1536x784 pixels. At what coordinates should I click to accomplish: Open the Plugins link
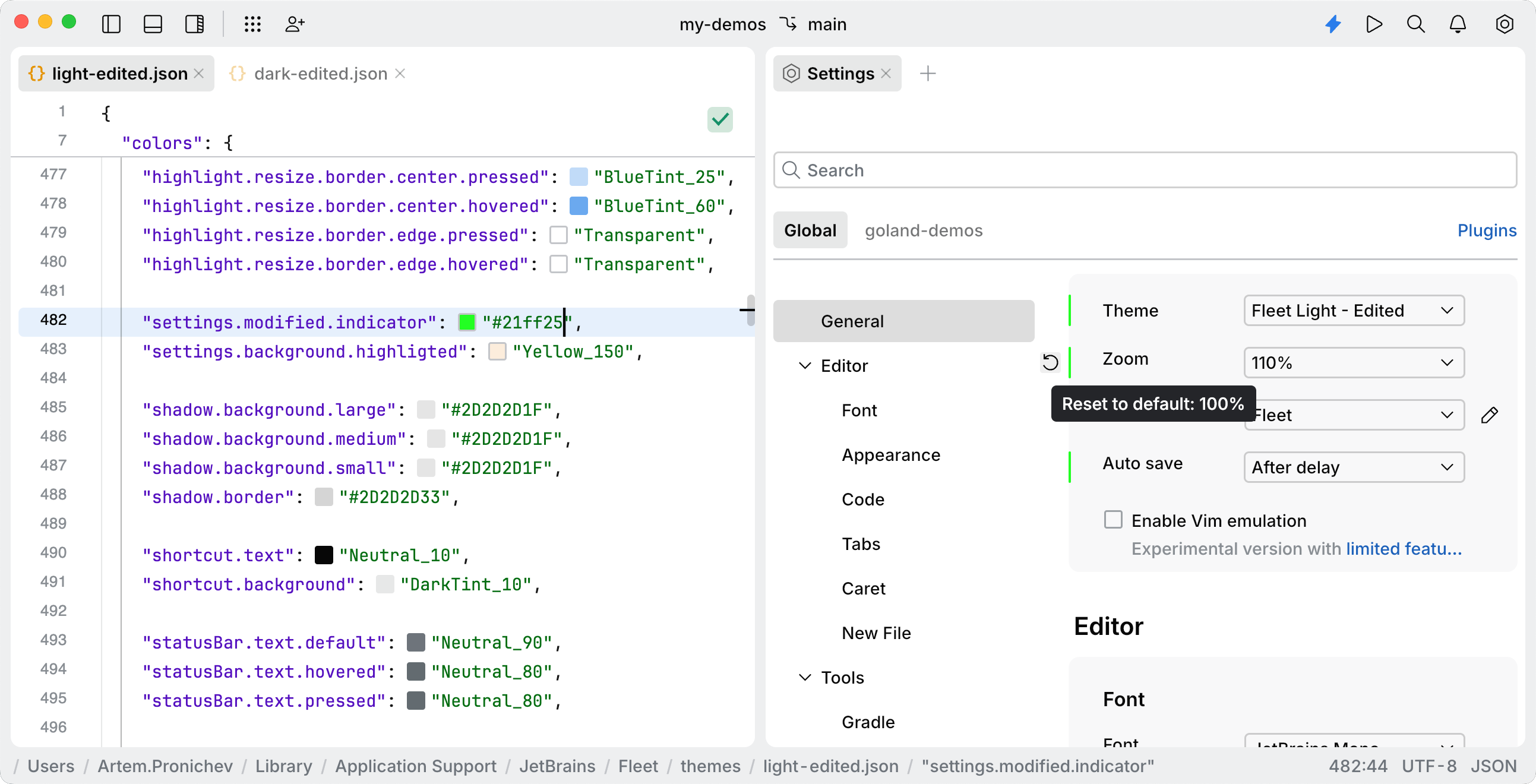[x=1487, y=230]
